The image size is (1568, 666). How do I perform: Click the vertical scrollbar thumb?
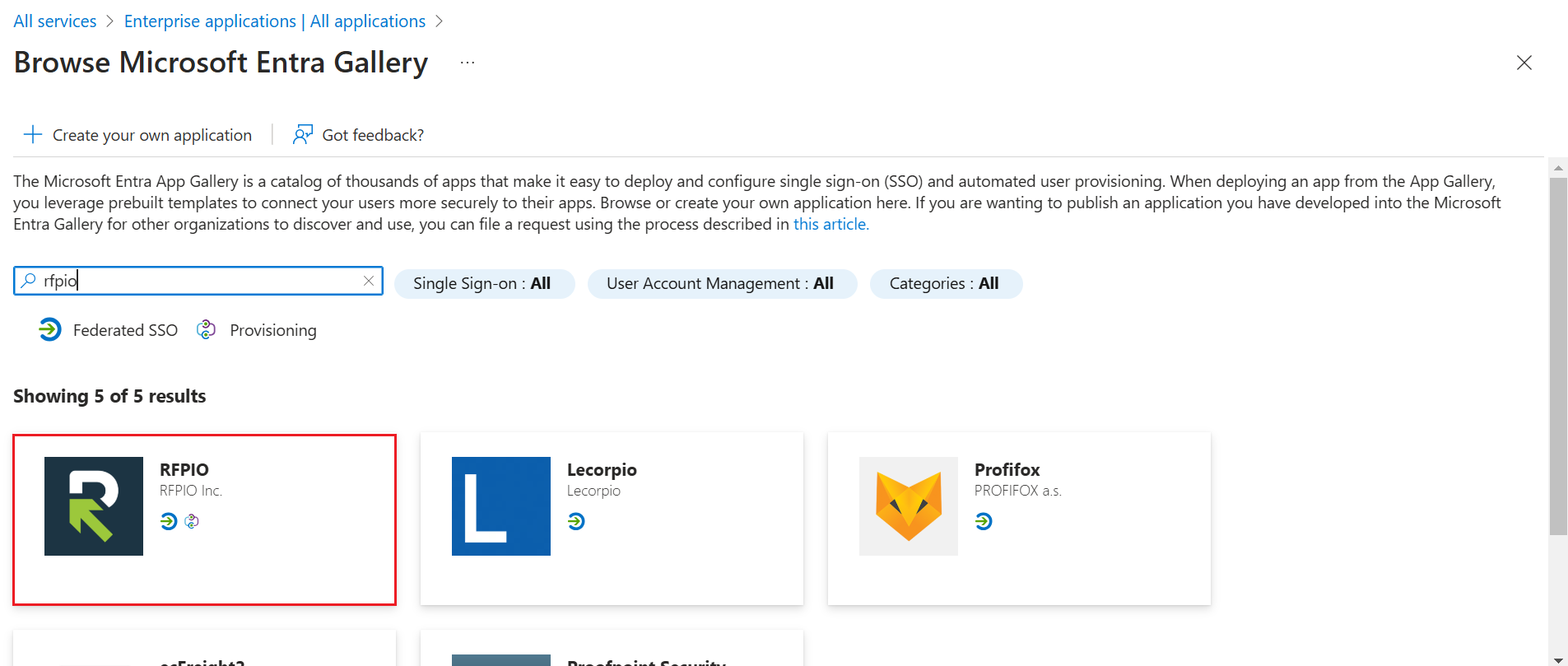click(x=1558, y=356)
